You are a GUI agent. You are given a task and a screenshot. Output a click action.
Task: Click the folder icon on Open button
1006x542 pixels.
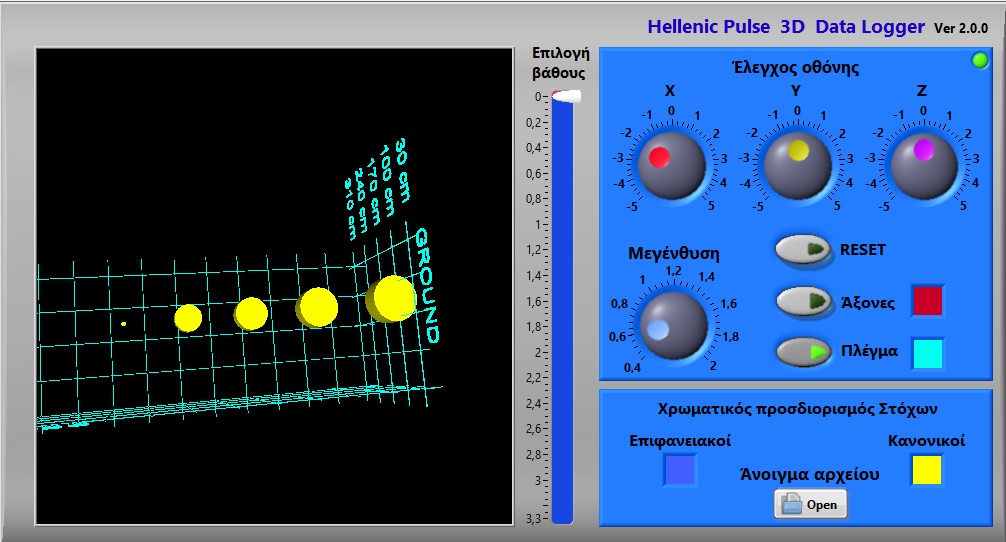tap(792, 505)
